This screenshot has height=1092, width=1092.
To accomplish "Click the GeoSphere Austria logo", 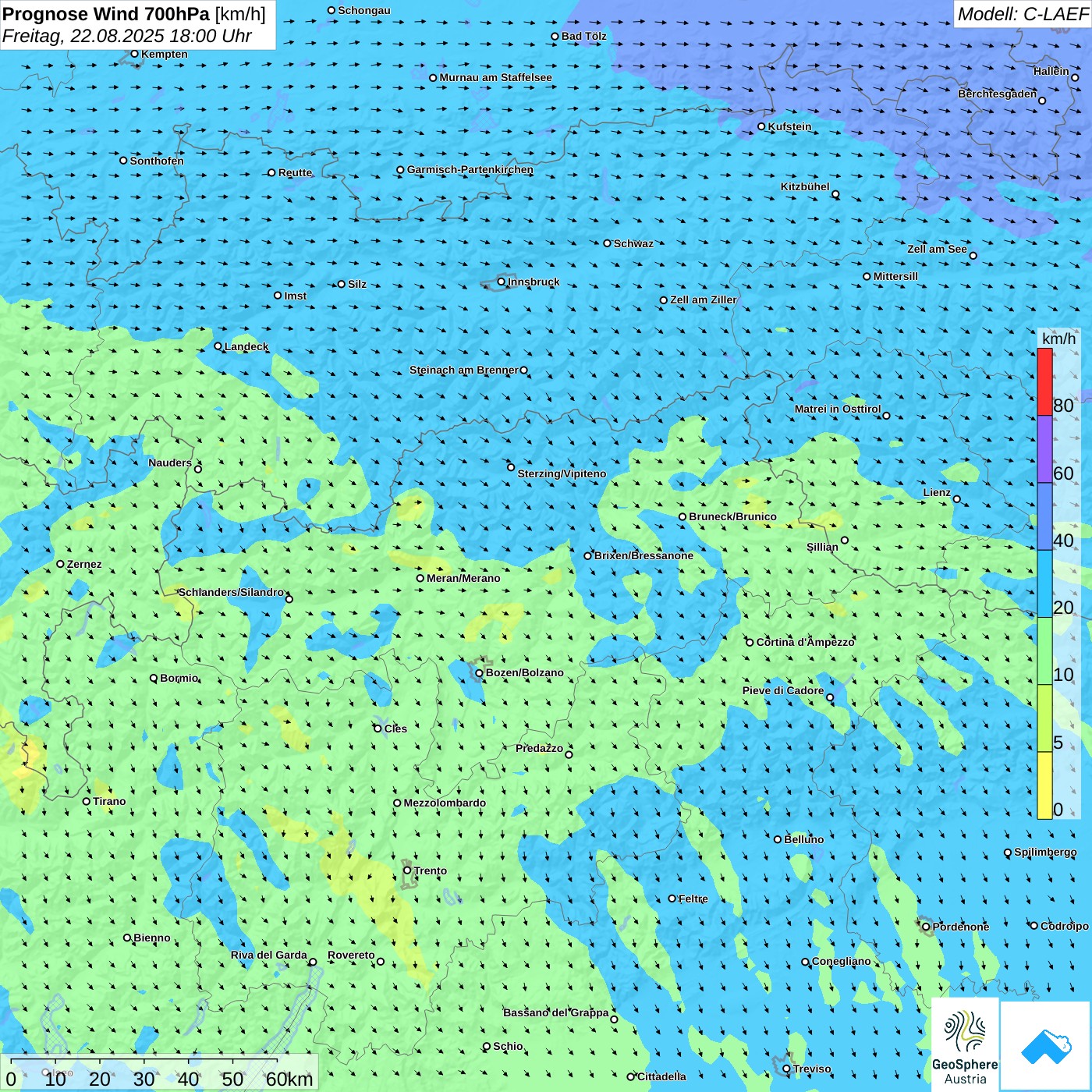I will tap(965, 1044).
